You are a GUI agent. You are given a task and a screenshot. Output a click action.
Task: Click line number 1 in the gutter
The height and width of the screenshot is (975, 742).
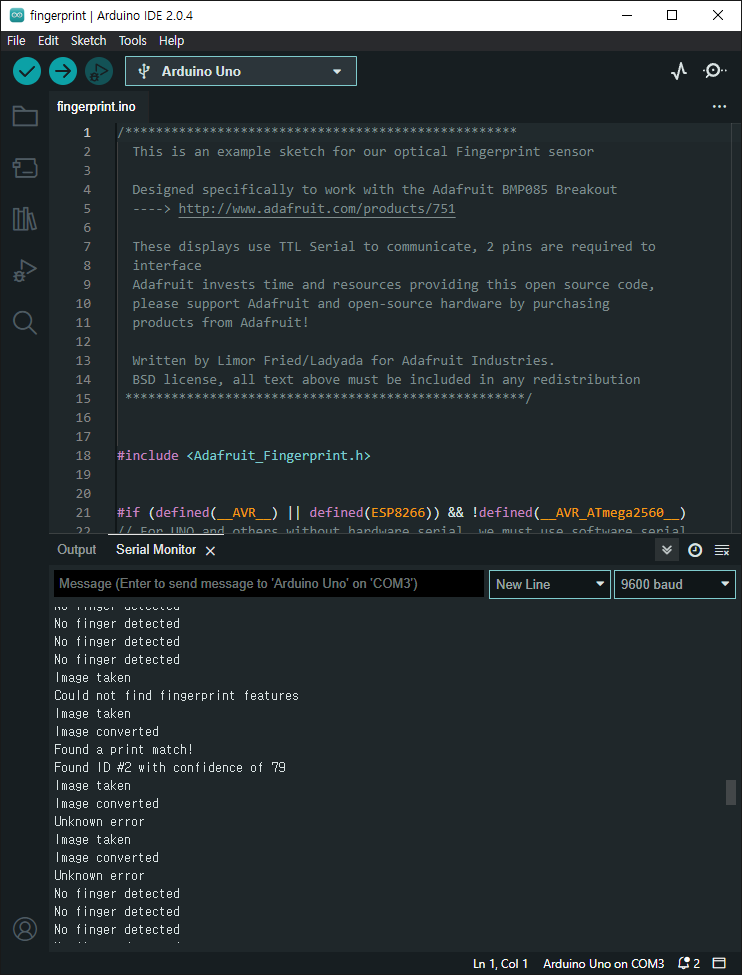(86, 132)
